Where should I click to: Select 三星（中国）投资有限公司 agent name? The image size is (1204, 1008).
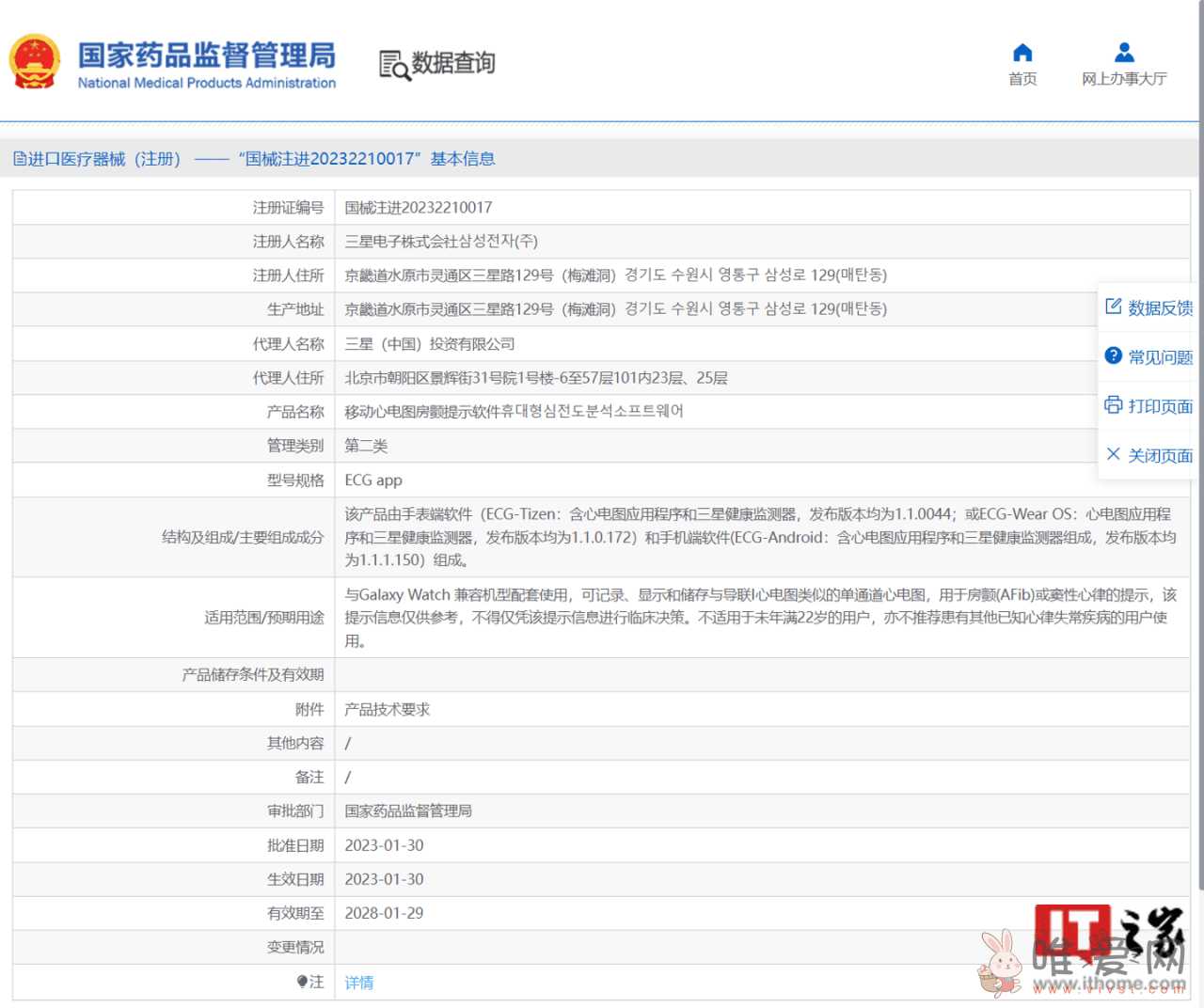430,343
